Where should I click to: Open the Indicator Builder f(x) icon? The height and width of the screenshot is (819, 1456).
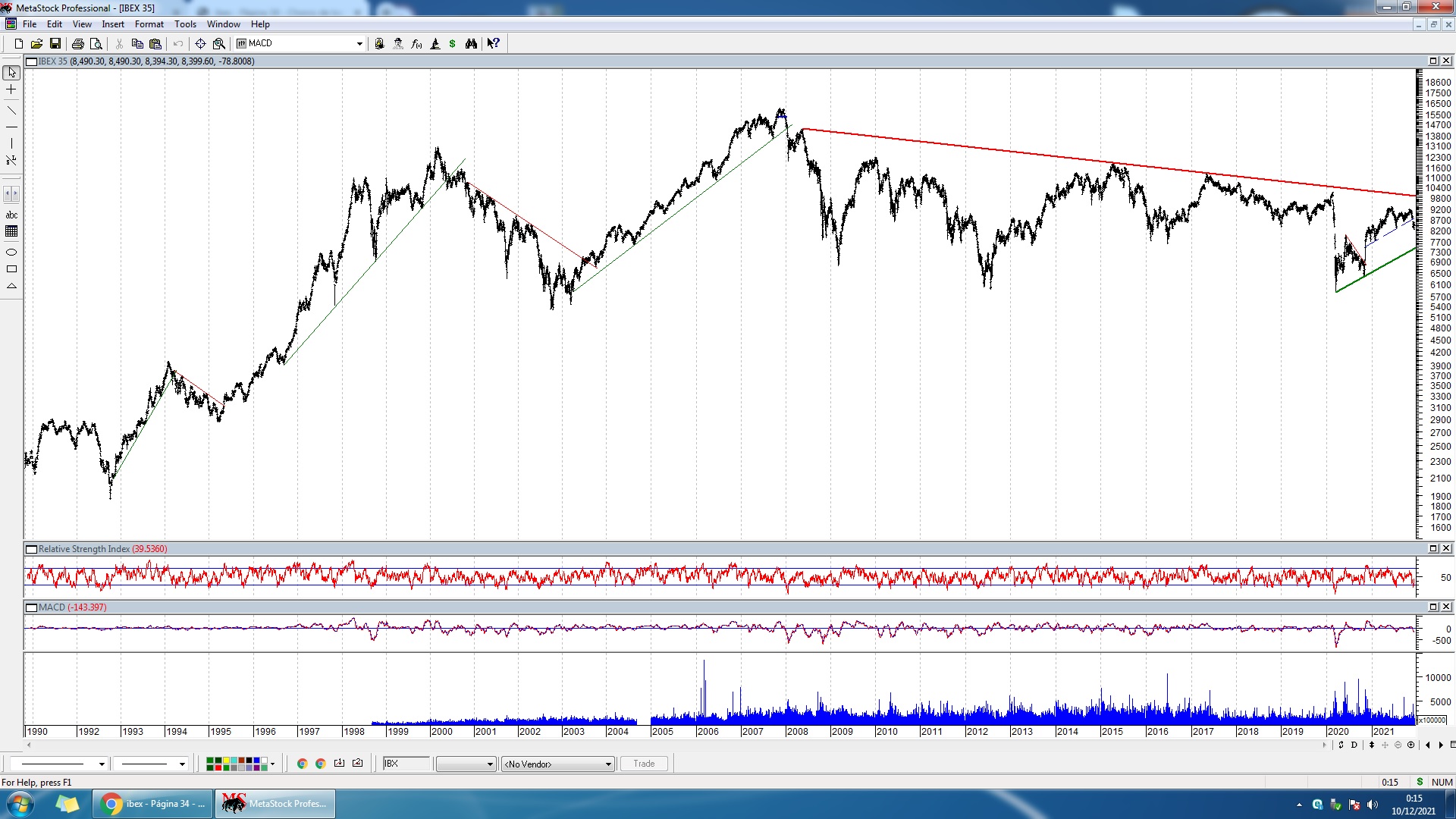coord(416,43)
